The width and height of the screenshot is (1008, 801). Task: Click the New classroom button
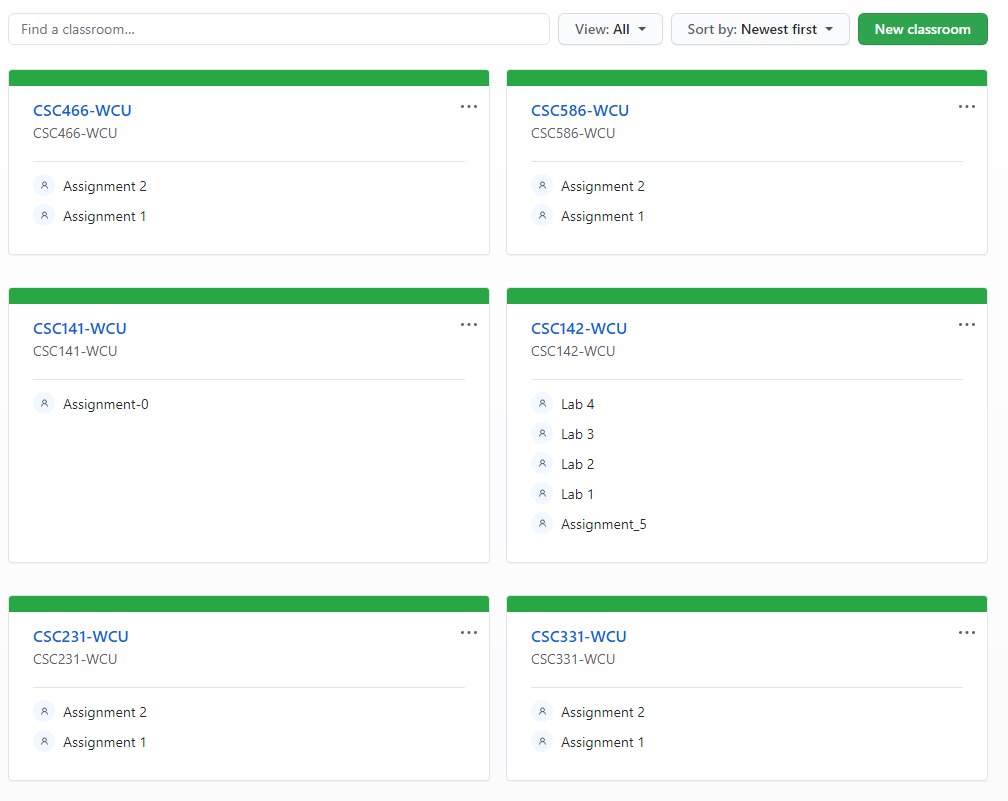pyautogui.click(x=922, y=29)
